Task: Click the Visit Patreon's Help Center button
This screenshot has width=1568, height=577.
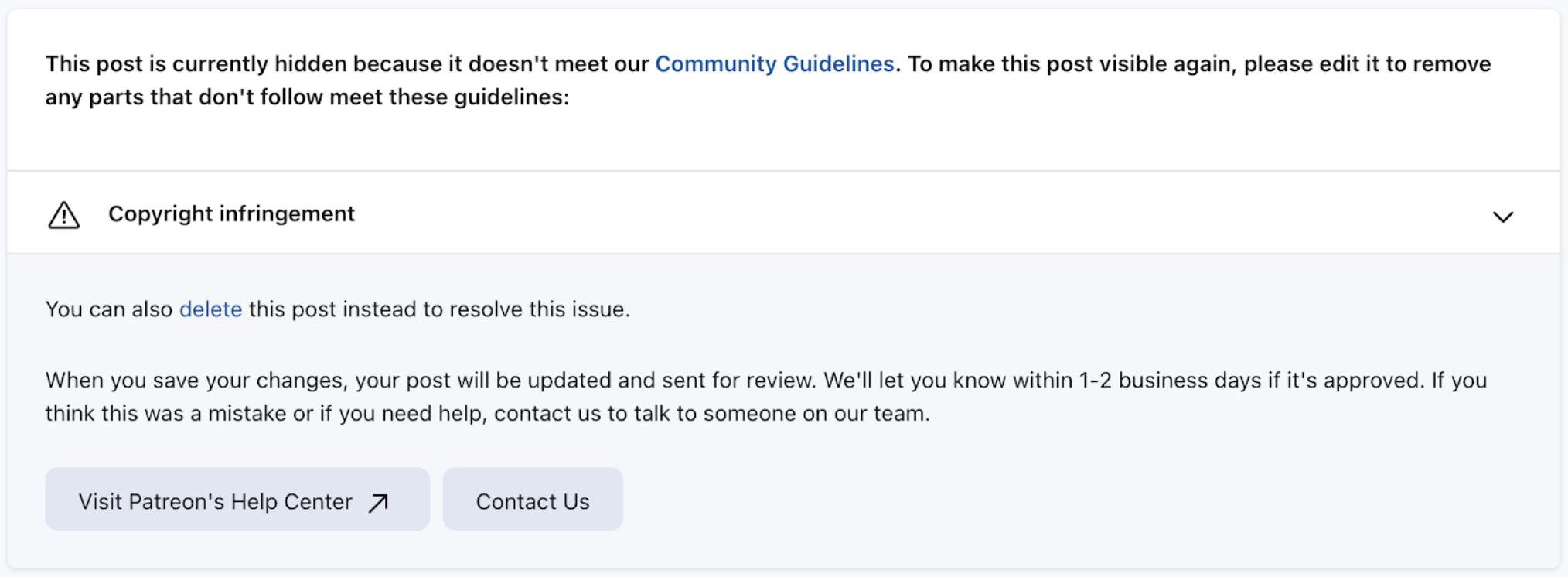Action: tap(237, 500)
